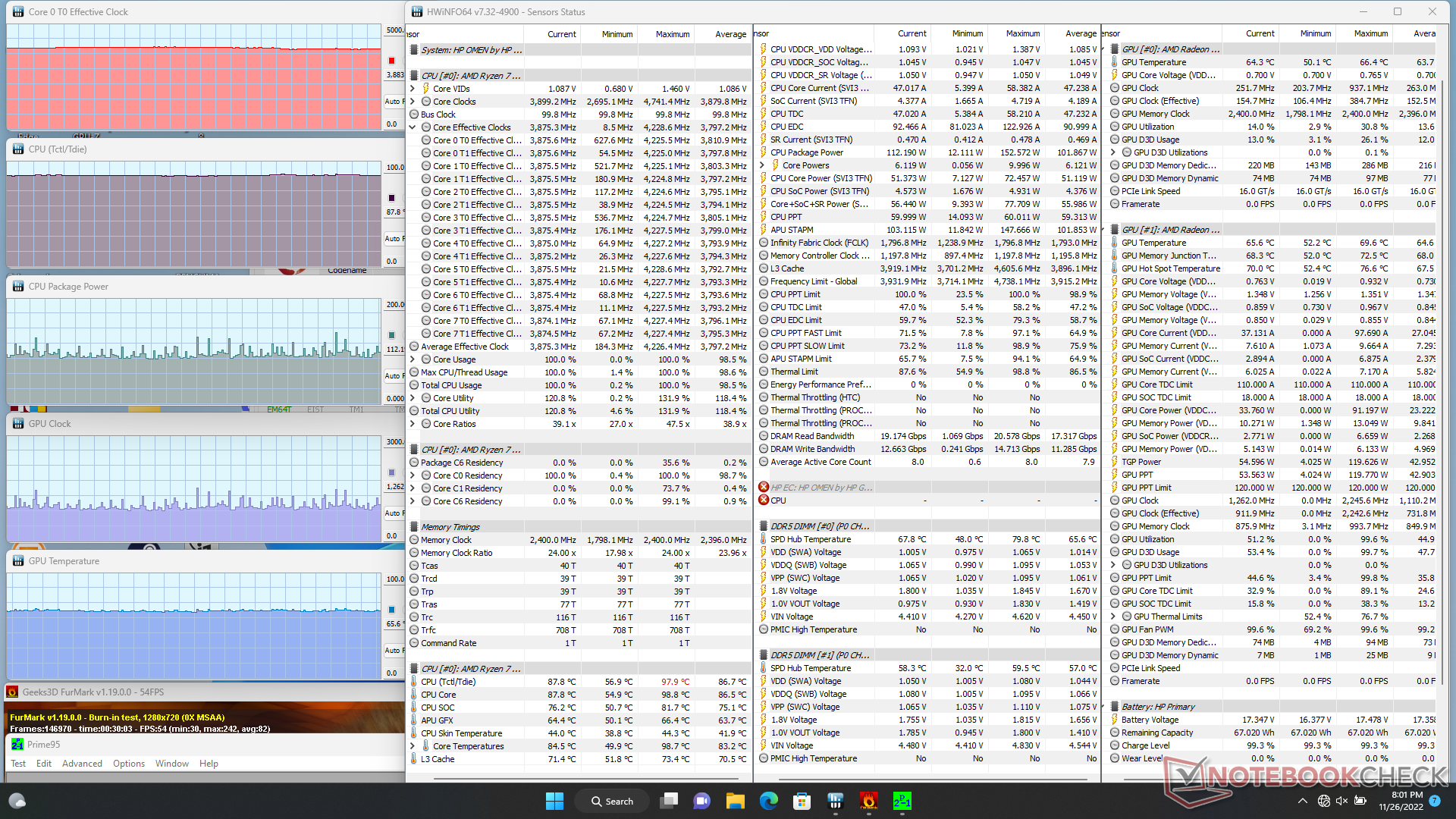Click the Windows Start button
The width and height of the screenshot is (1456, 819).
554,801
